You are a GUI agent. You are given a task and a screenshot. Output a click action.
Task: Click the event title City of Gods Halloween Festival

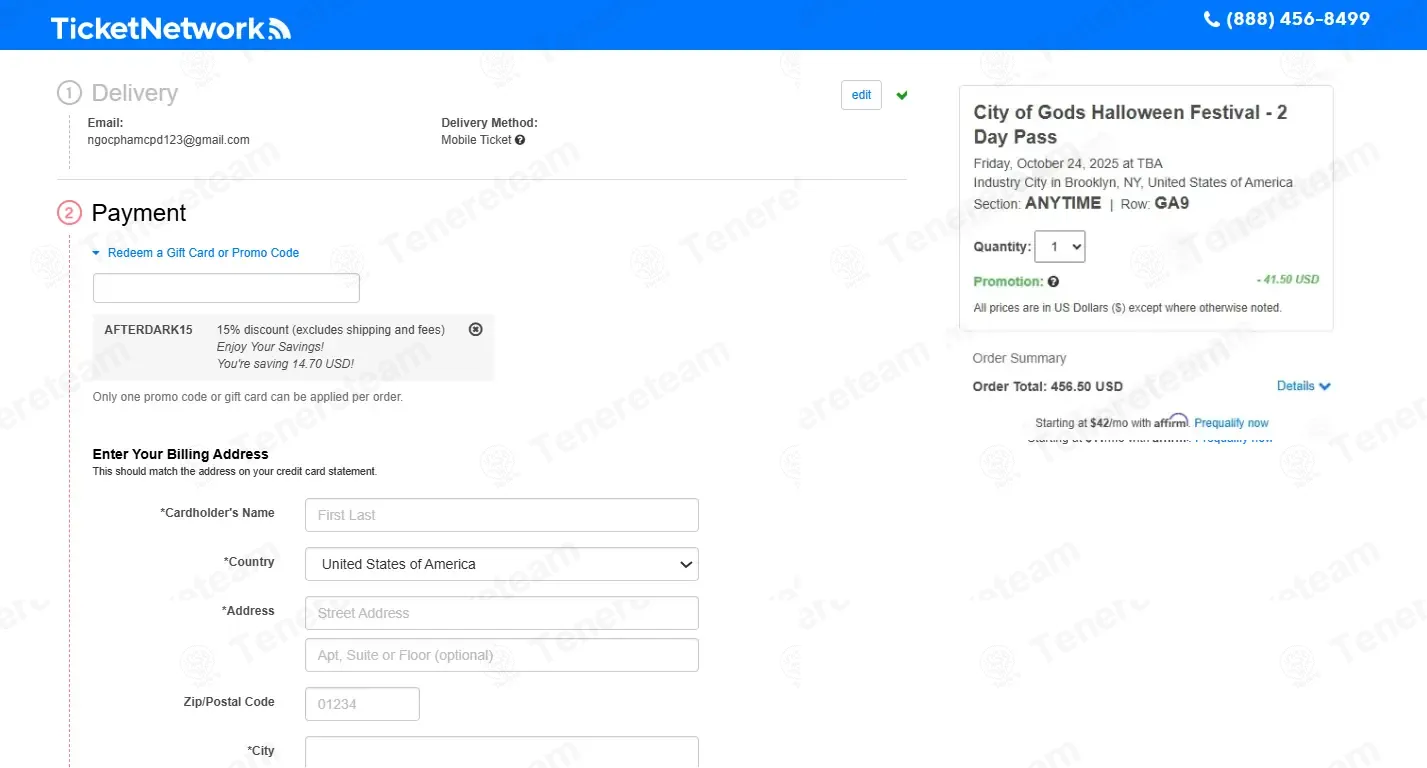(x=1131, y=125)
